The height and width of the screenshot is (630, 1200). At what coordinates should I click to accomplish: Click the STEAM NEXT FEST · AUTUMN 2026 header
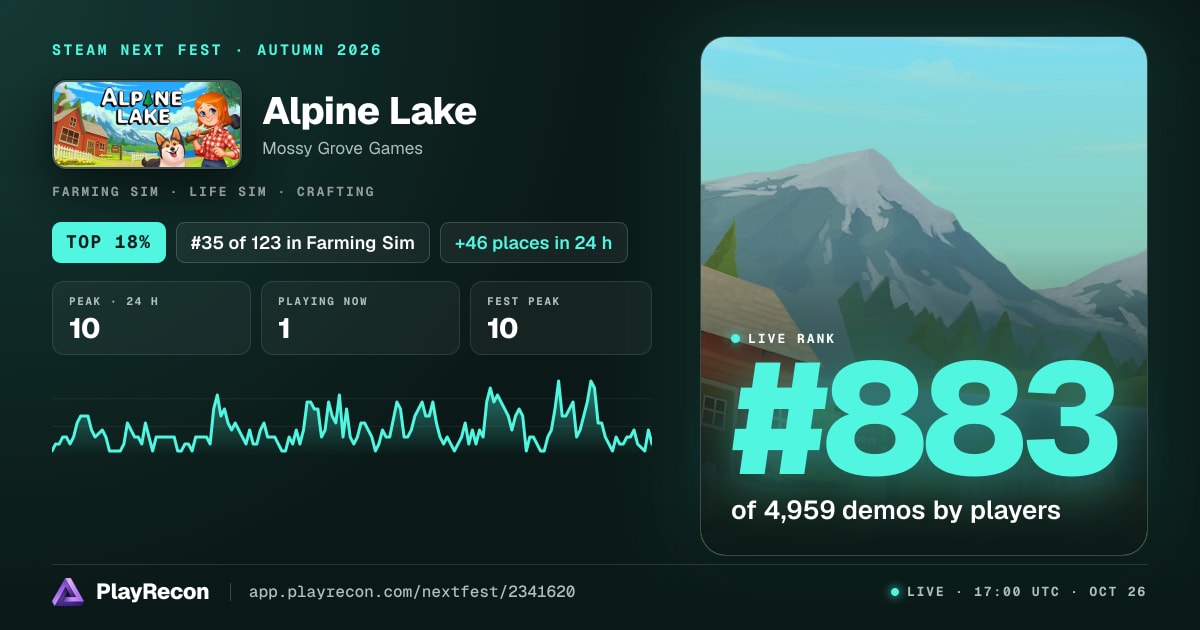217,50
